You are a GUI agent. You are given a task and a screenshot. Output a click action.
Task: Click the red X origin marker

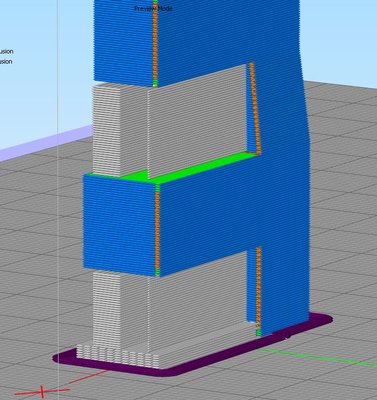pyautogui.click(x=42, y=391)
